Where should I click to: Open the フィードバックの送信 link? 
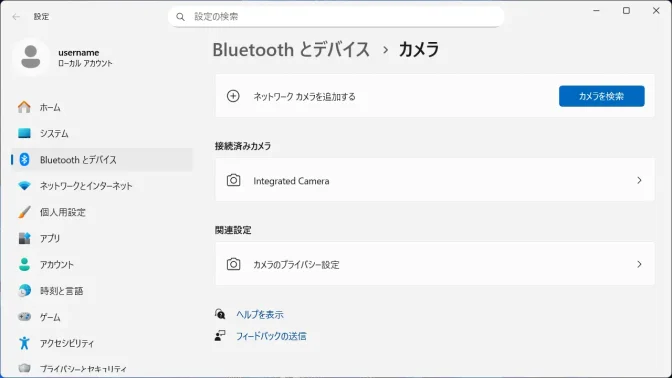(x=271, y=336)
